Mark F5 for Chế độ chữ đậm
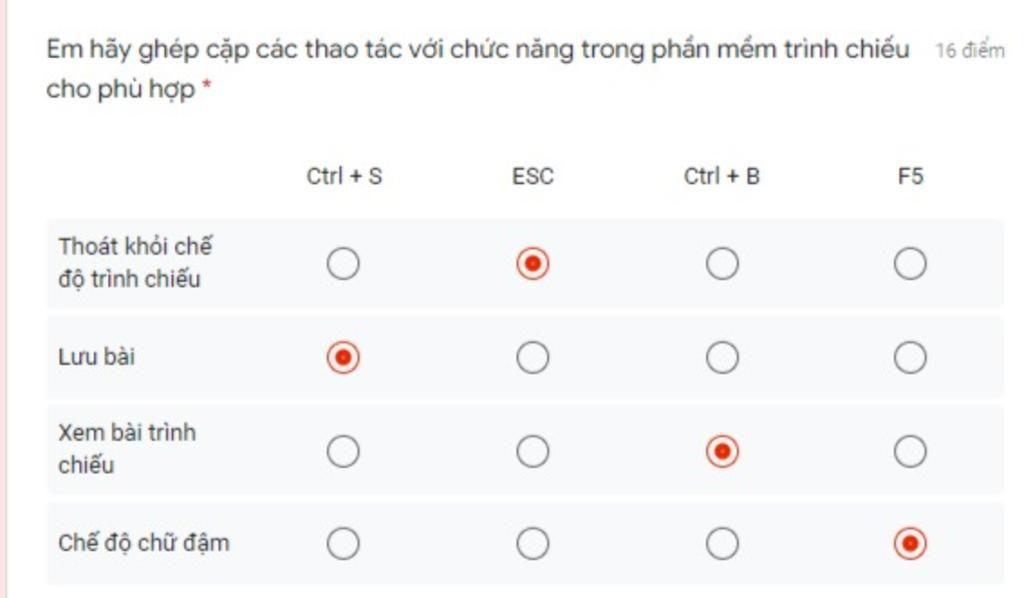The height and width of the screenshot is (598, 1024). (910, 544)
